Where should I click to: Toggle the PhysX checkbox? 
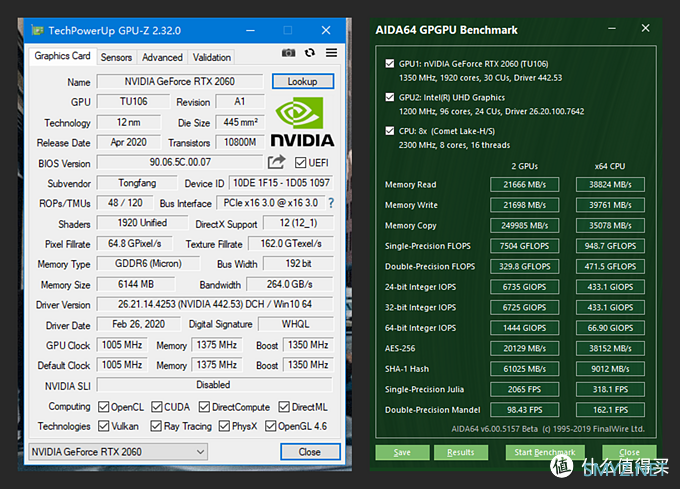tap(224, 426)
